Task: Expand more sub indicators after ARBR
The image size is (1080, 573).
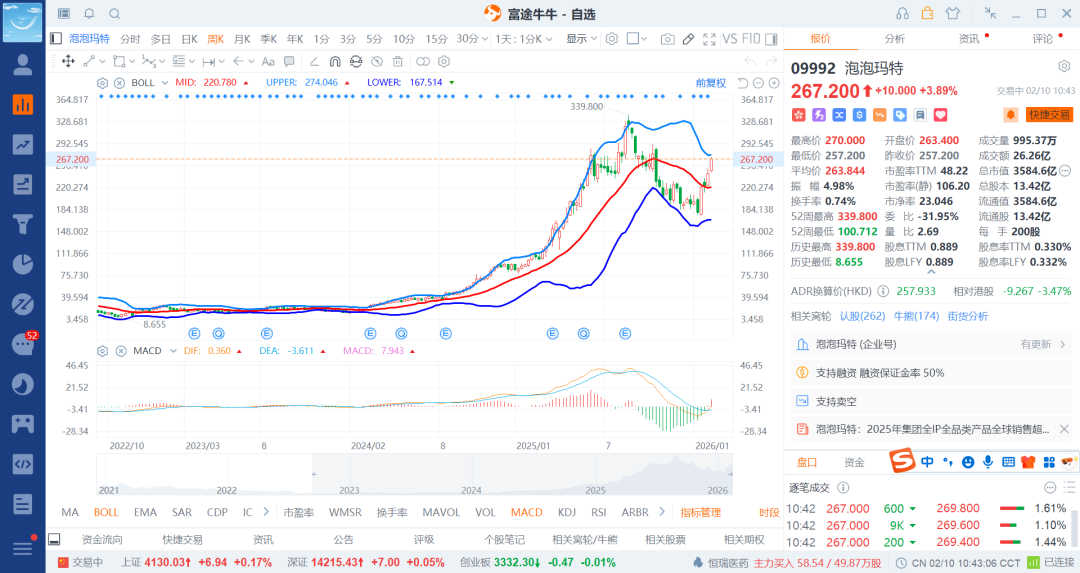Action: pos(662,512)
